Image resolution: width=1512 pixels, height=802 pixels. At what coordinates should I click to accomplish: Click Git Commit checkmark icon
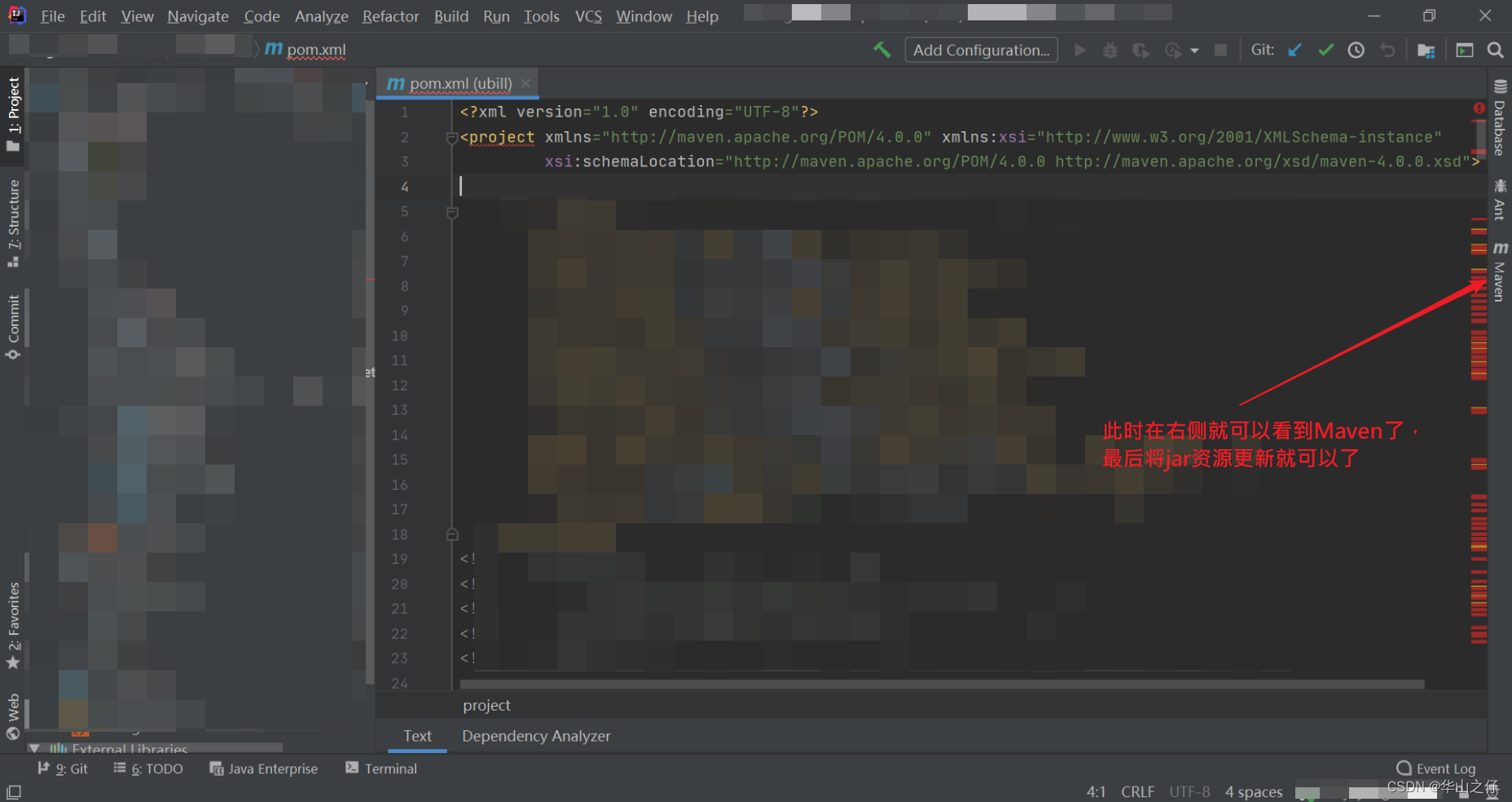click(1325, 51)
